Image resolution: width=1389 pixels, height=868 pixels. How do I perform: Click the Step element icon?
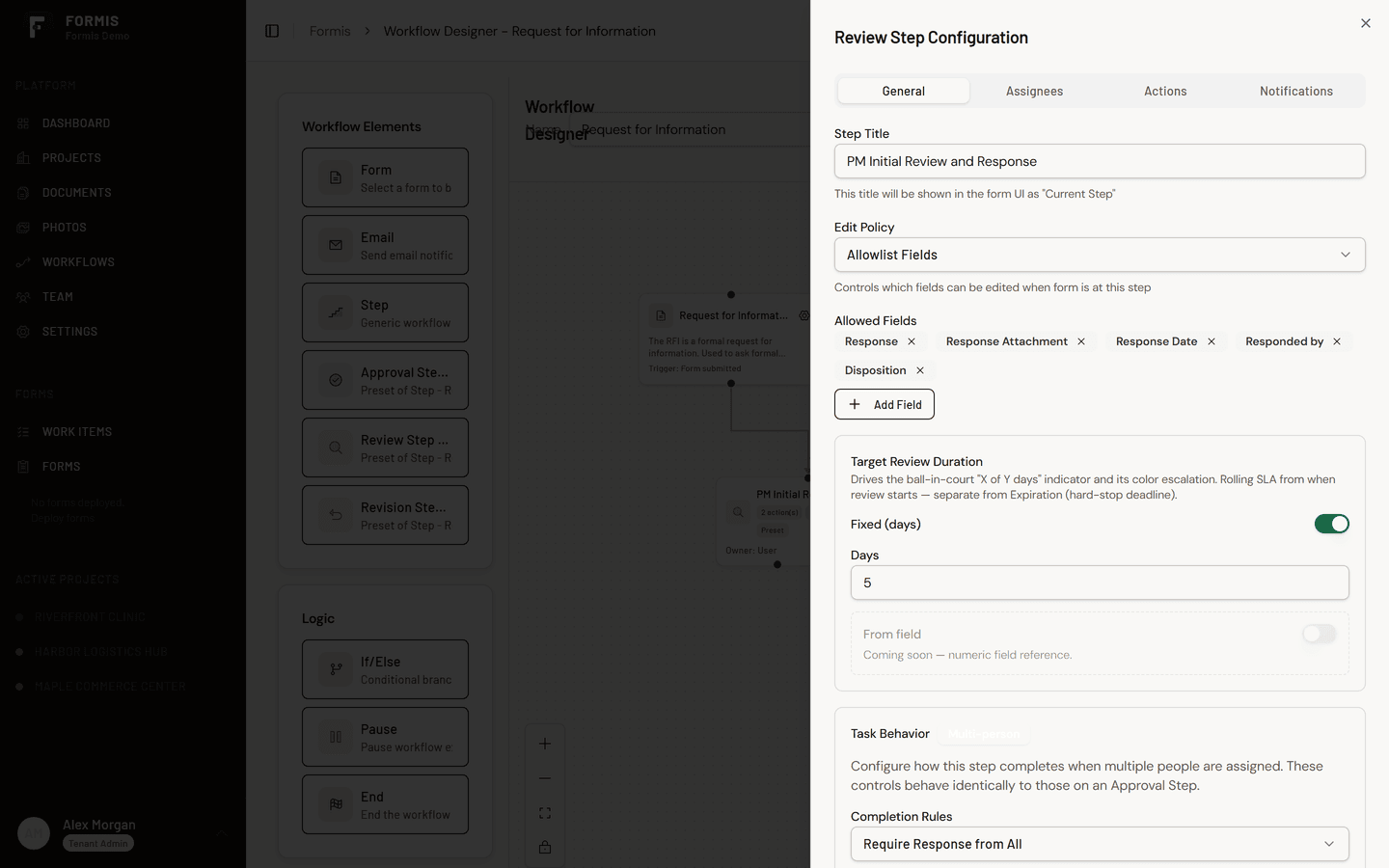point(336,312)
